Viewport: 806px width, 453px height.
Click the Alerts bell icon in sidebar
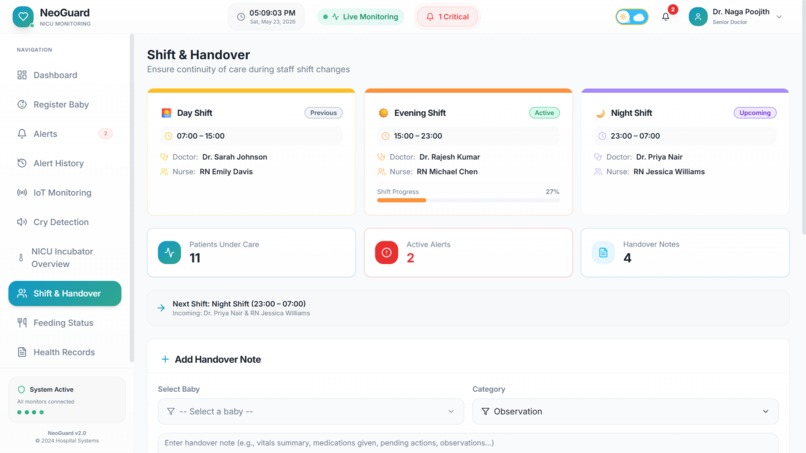click(x=22, y=134)
